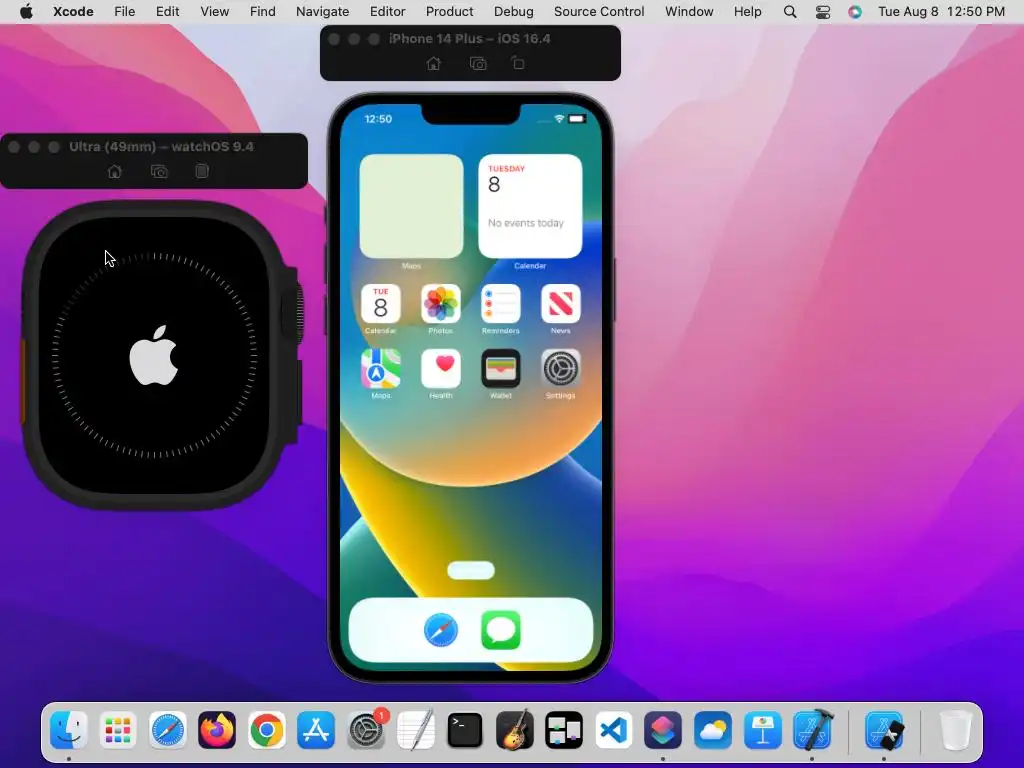1024x768 pixels.
Task: Click the Home button in iPhone simulator toolbar
Action: [434, 63]
